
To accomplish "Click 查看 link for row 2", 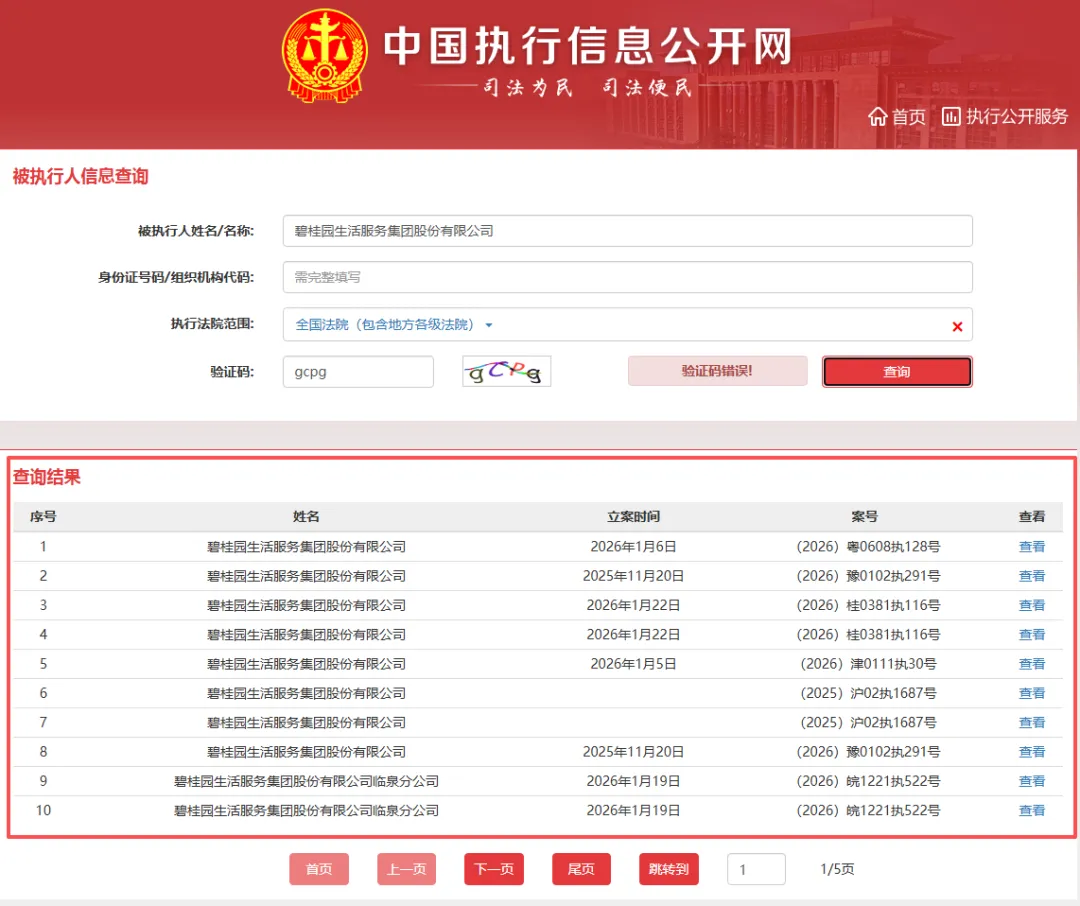I will coord(1032,576).
